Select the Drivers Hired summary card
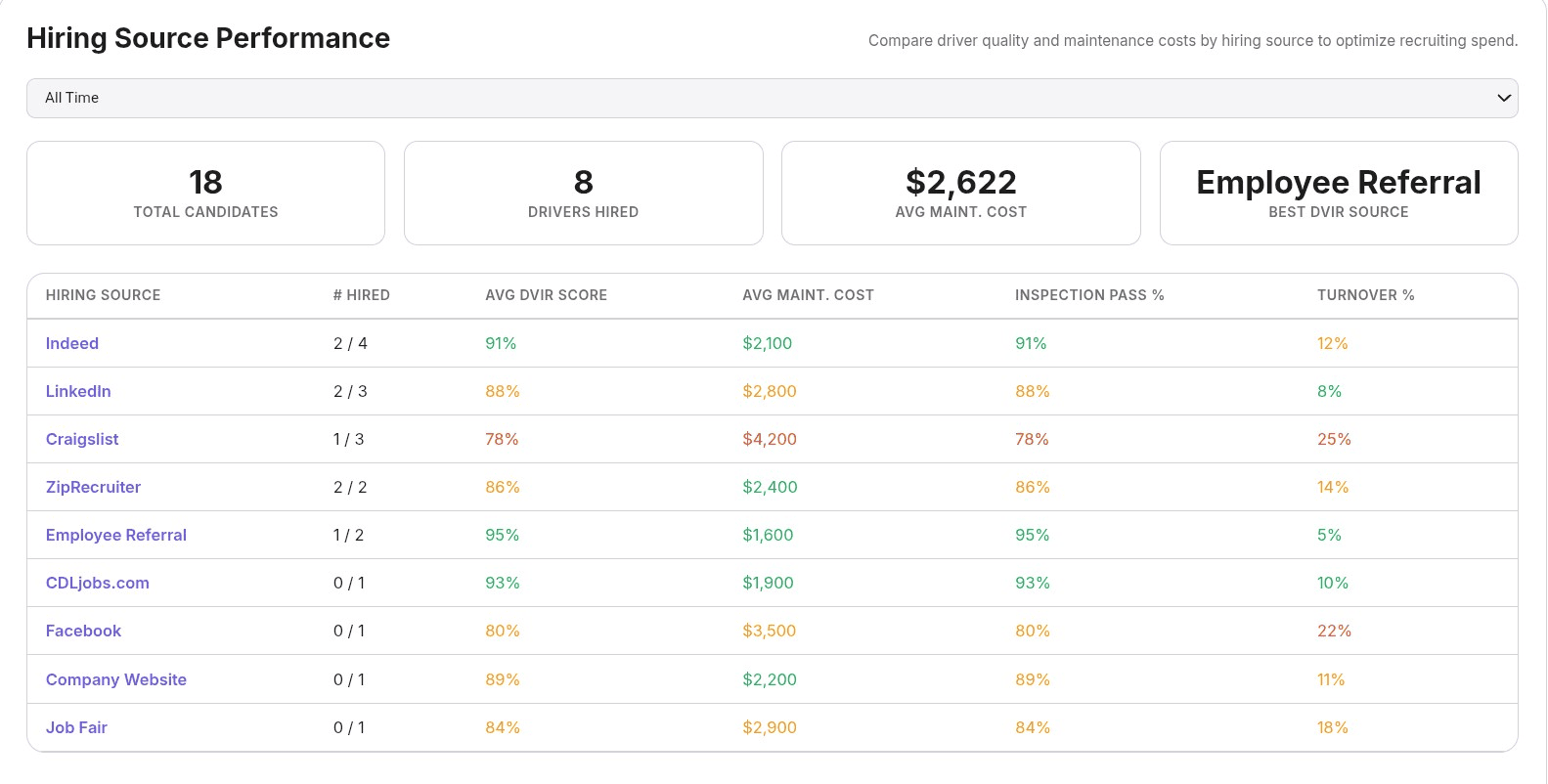Viewport: 1548px width, 784px height. point(583,194)
